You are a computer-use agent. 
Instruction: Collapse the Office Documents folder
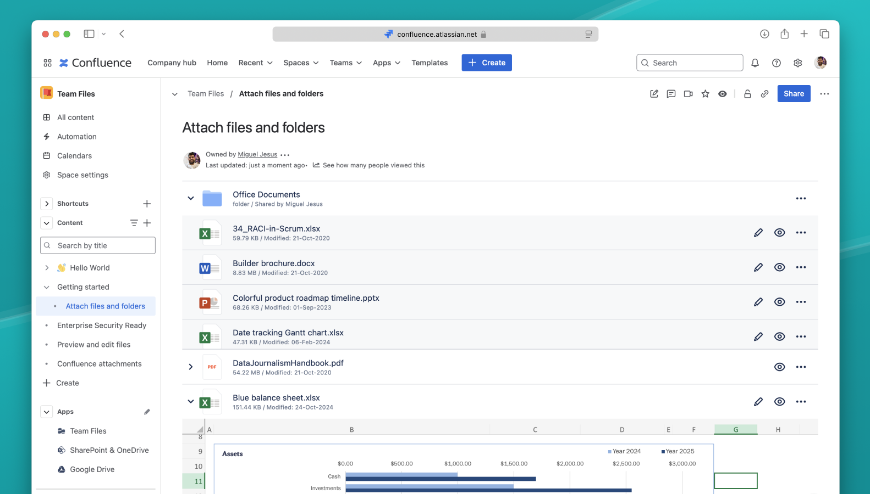click(190, 198)
